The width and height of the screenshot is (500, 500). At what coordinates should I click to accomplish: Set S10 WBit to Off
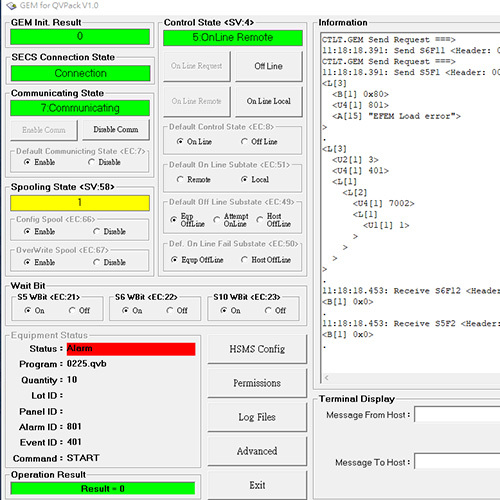(x=275, y=310)
